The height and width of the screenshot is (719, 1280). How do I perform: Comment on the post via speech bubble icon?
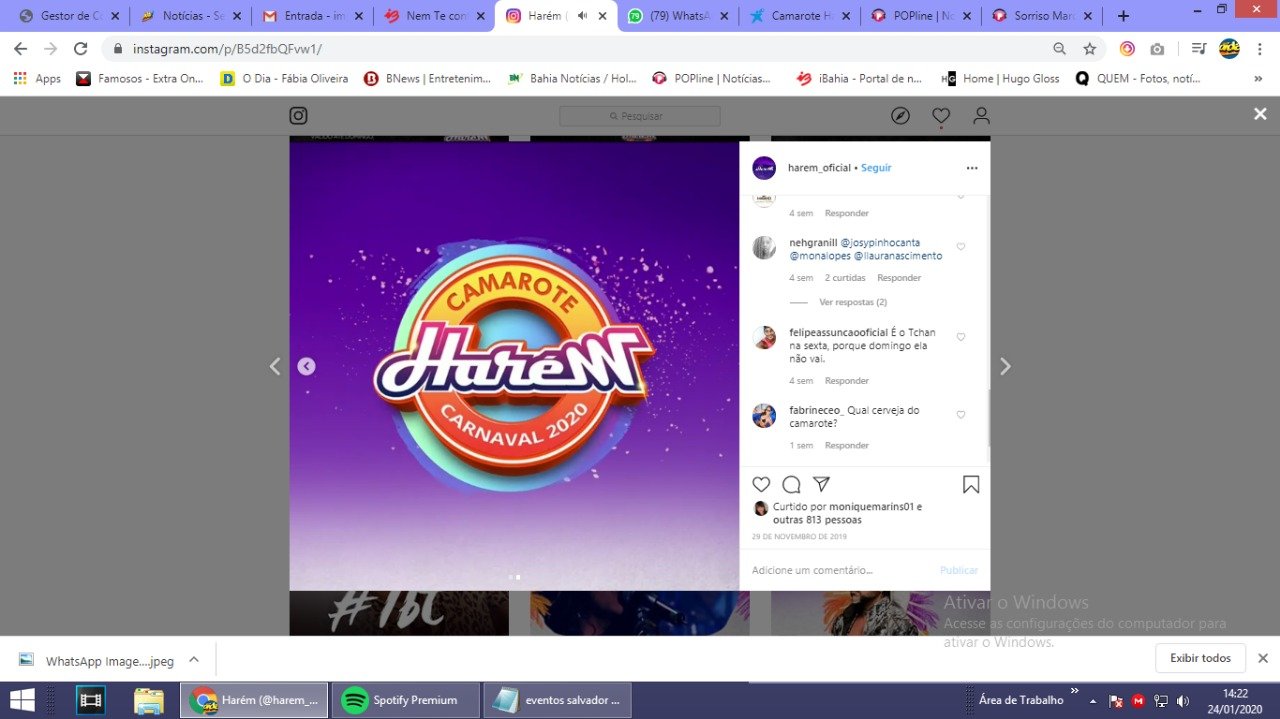pos(791,485)
